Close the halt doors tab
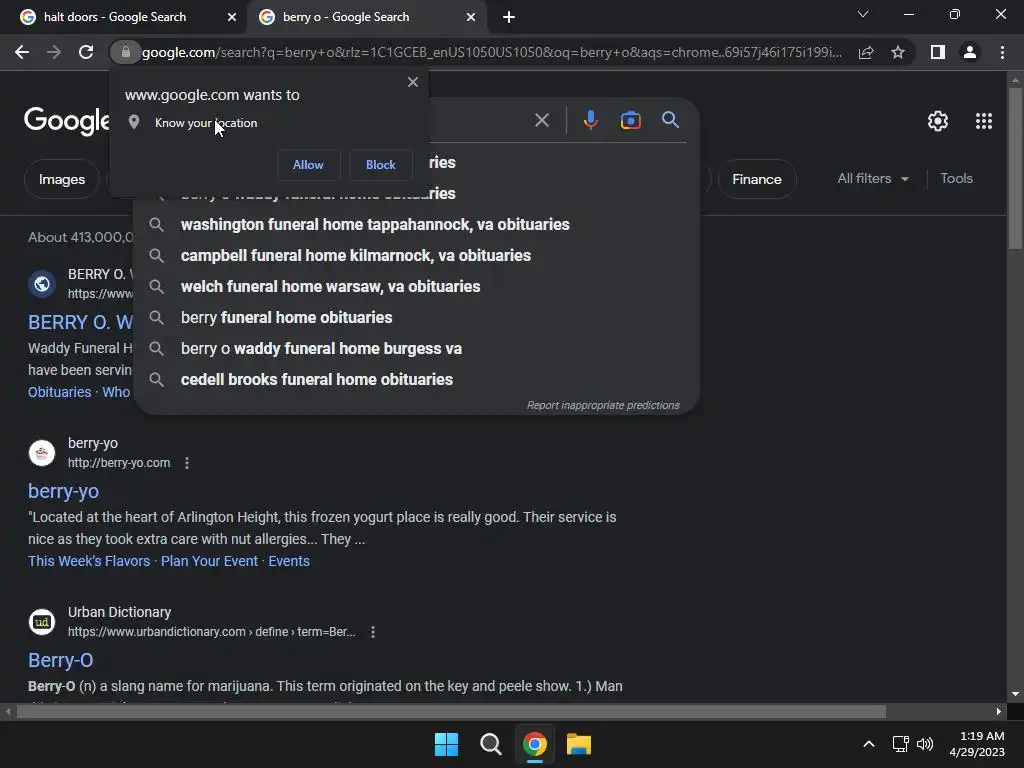 [232, 18]
